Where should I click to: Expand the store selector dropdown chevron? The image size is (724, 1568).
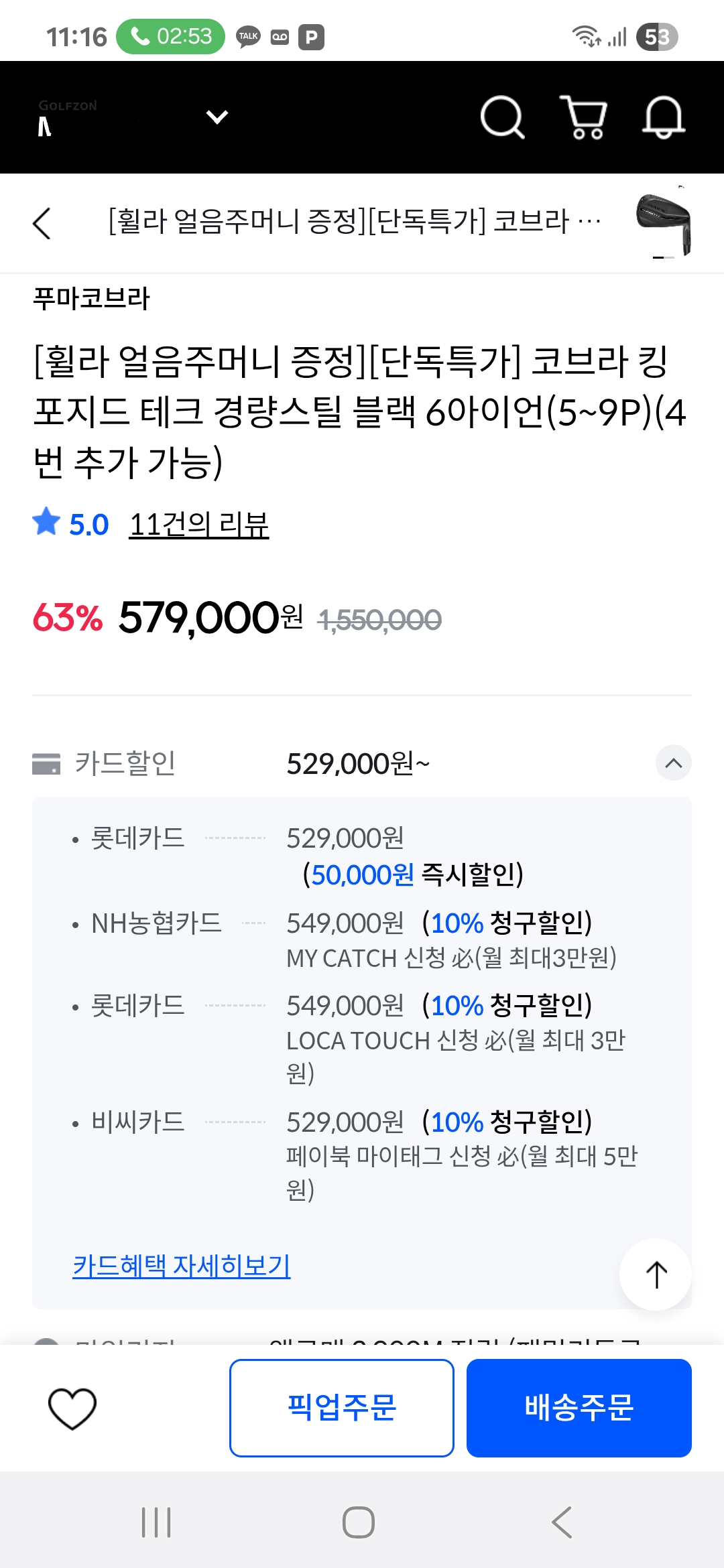217,117
